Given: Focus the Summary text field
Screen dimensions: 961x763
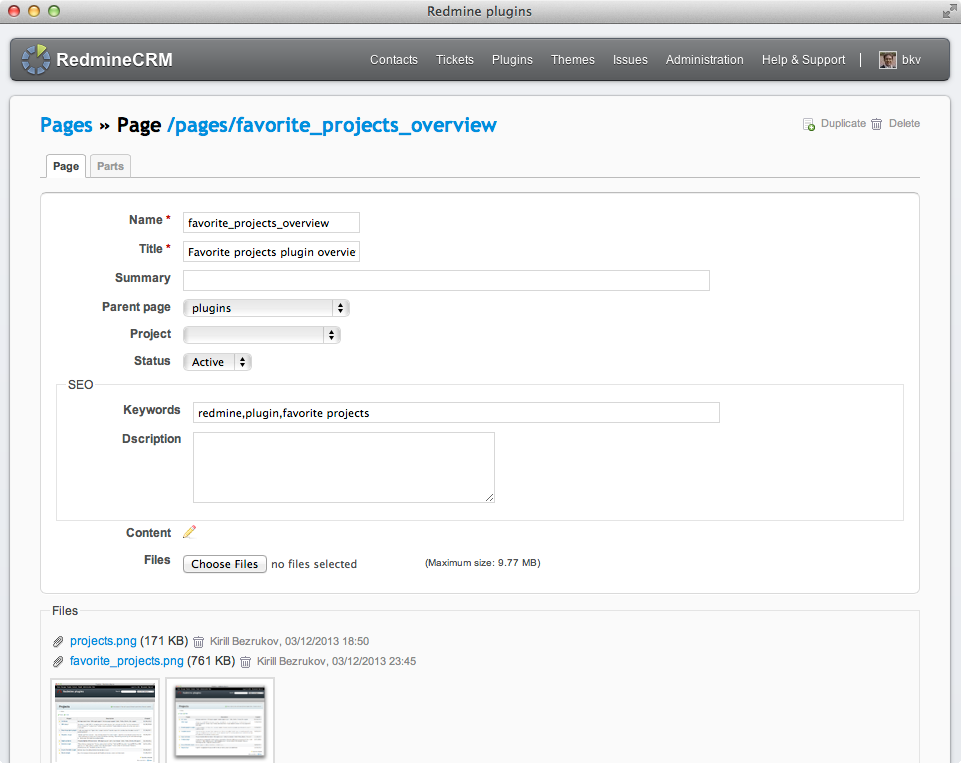Looking at the screenshot, I should [x=446, y=280].
